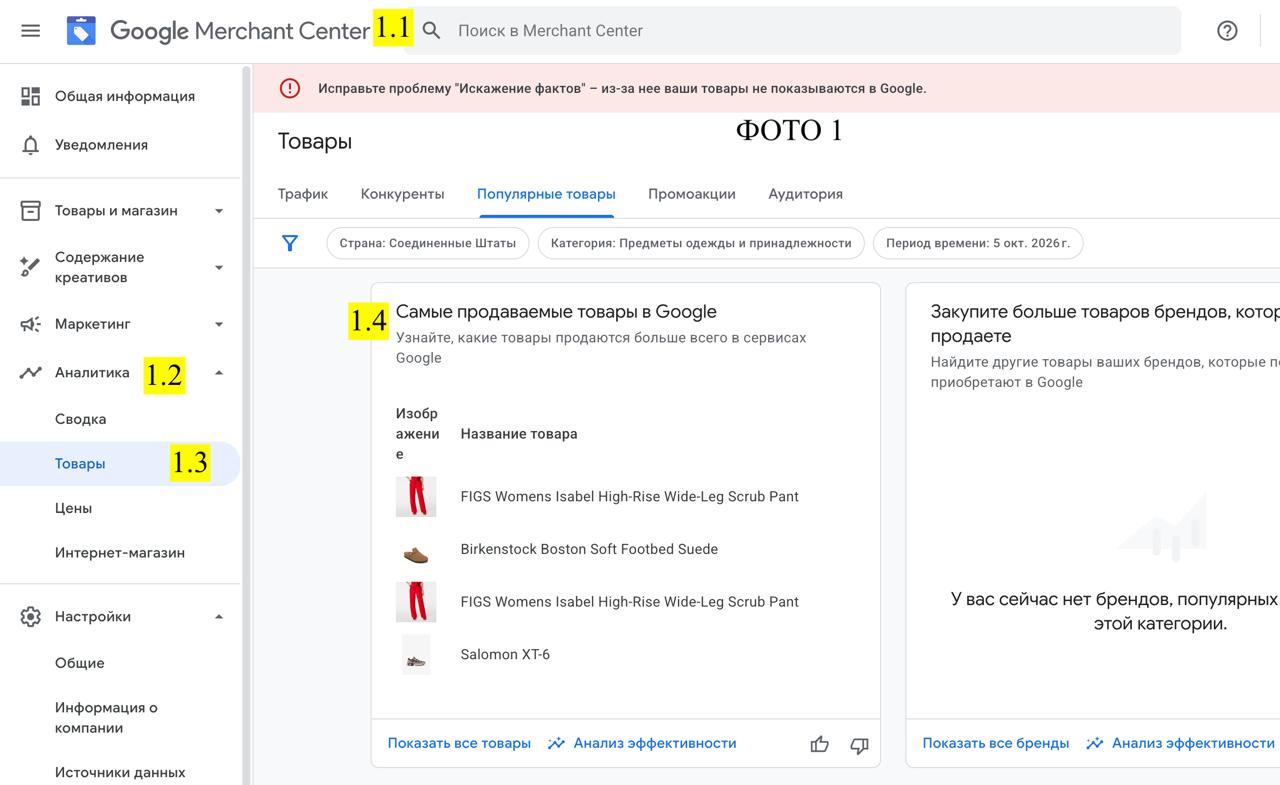Click the Показать все бренды link
The height and width of the screenshot is (785, 1280).
point(996,743)
